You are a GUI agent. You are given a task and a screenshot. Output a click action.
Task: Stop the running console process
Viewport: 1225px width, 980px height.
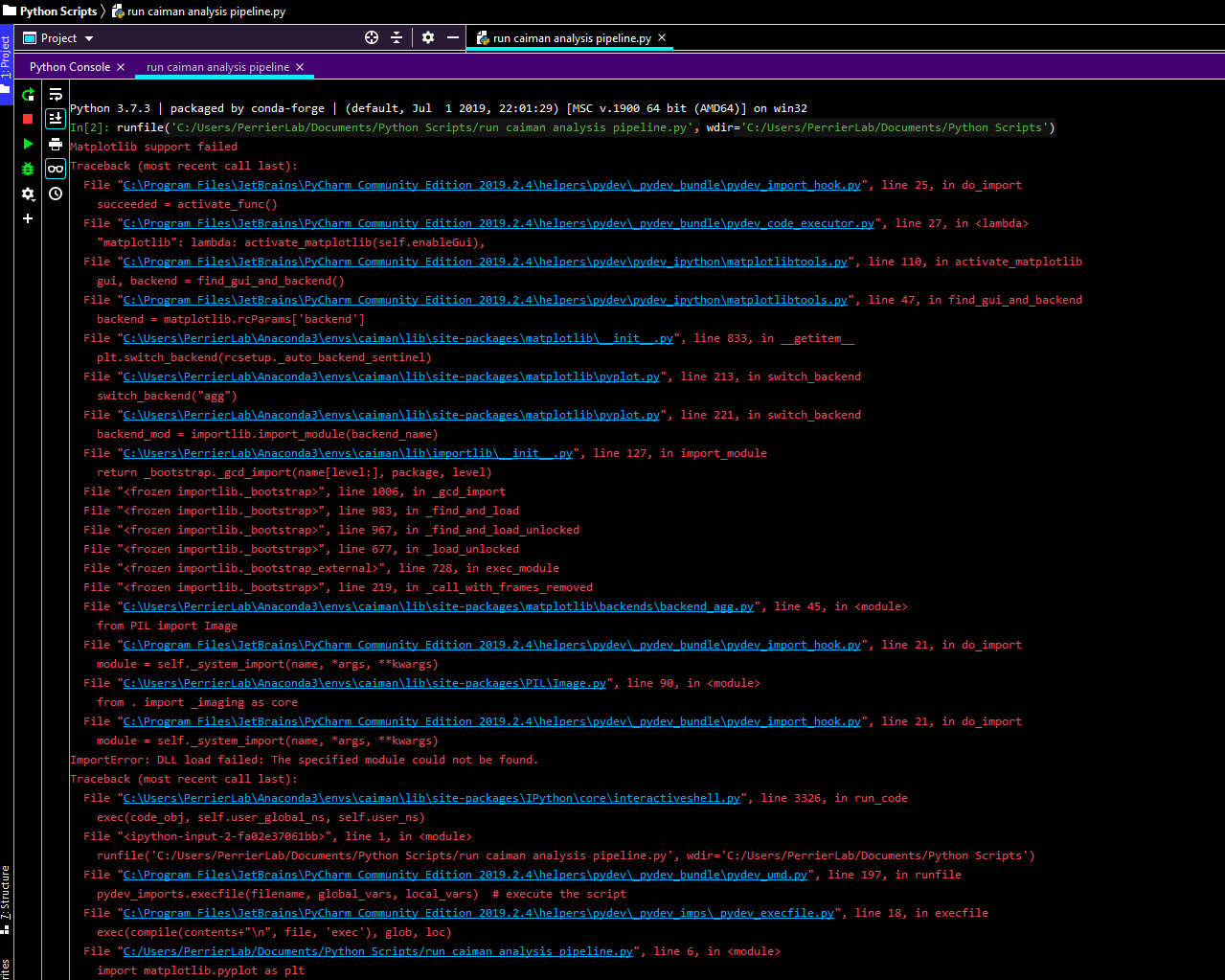(x=28, y=119)
